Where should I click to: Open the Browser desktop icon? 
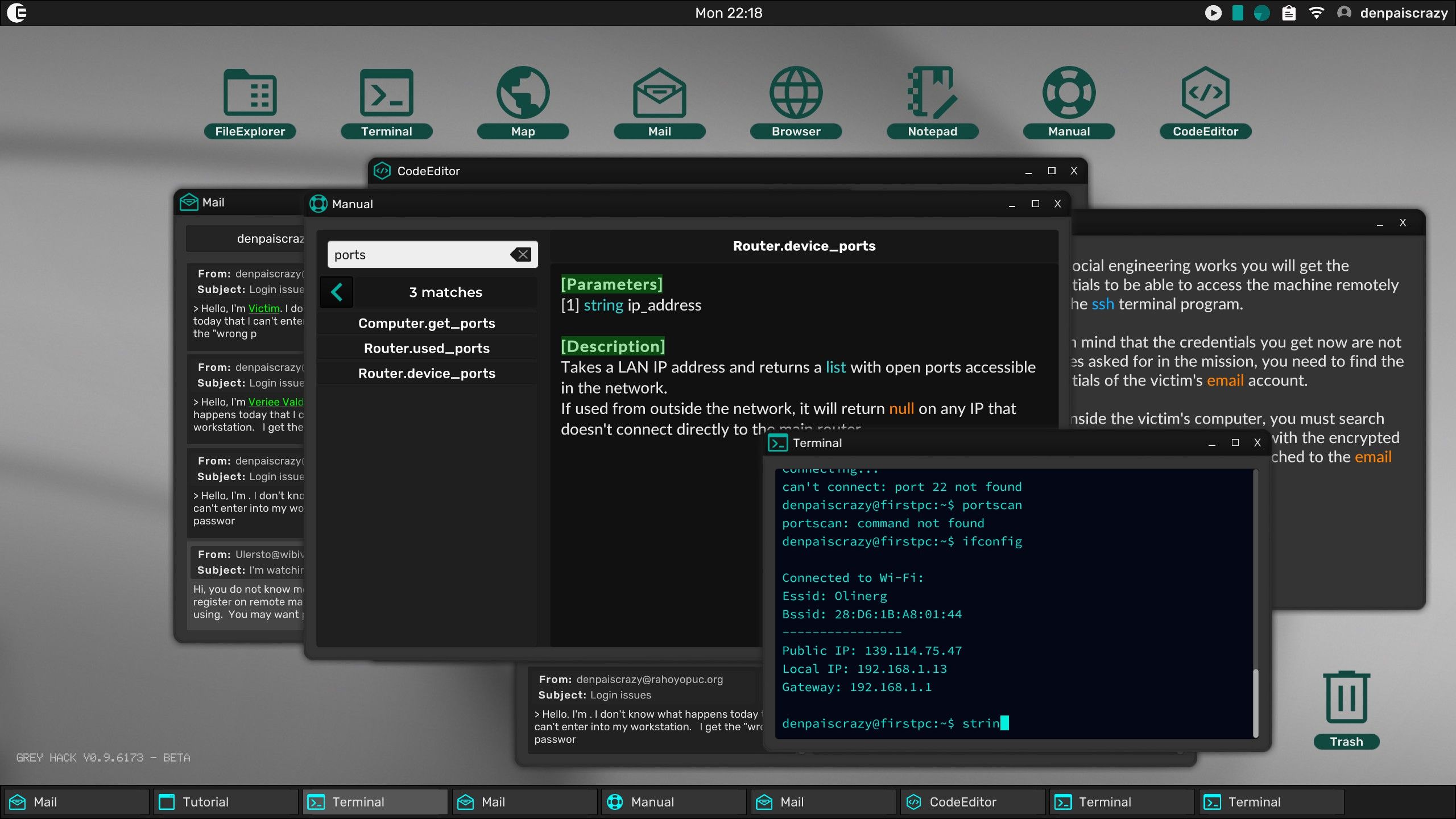click(796, 94)
